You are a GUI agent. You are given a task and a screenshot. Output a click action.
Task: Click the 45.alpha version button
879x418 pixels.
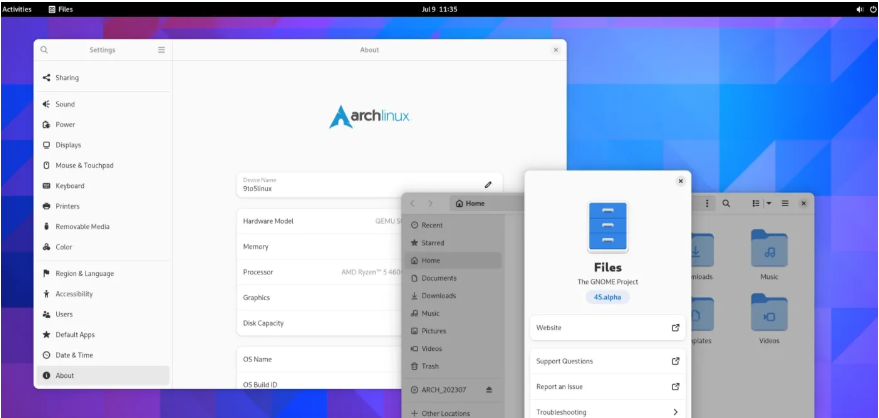(608, 298)
